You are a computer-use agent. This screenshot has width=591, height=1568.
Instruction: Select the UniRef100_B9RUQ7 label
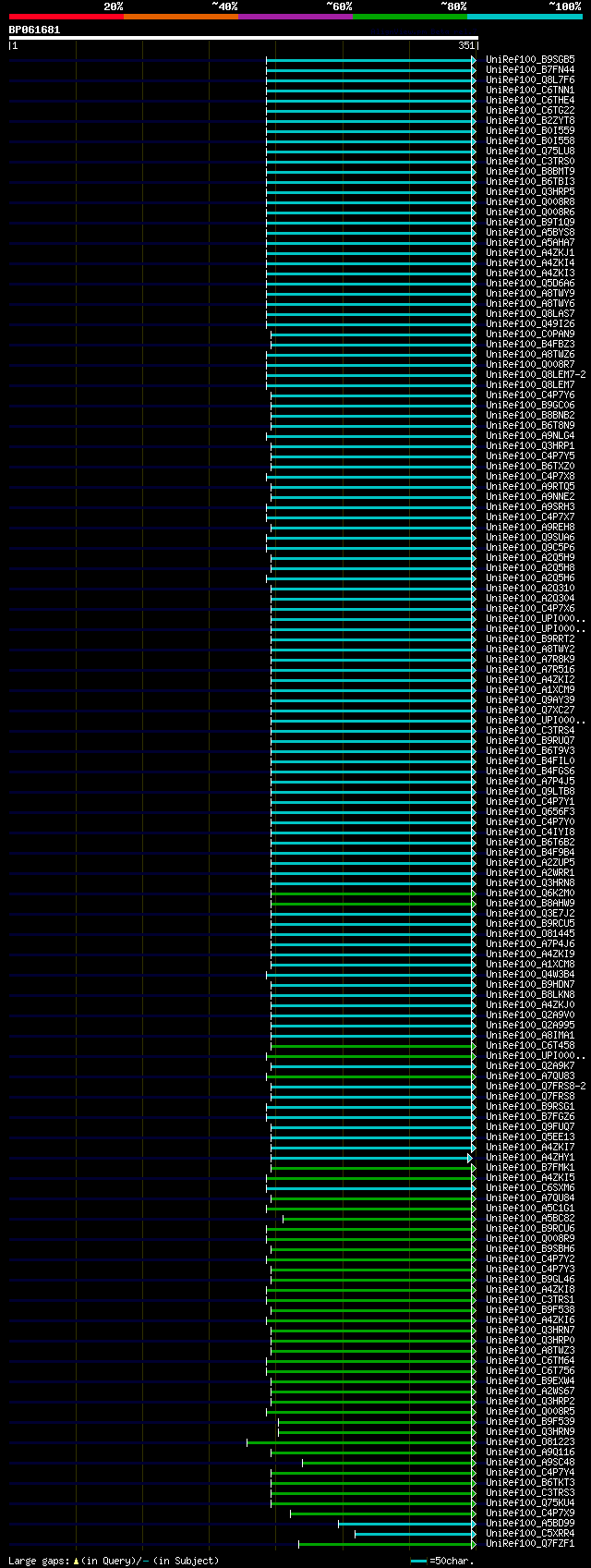coord(530,741)
